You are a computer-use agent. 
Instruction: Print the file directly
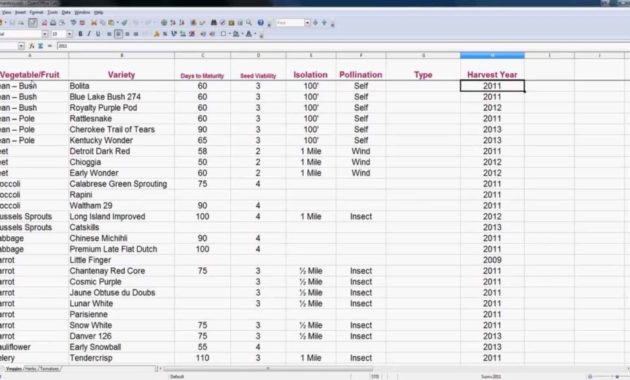point(53,23)
